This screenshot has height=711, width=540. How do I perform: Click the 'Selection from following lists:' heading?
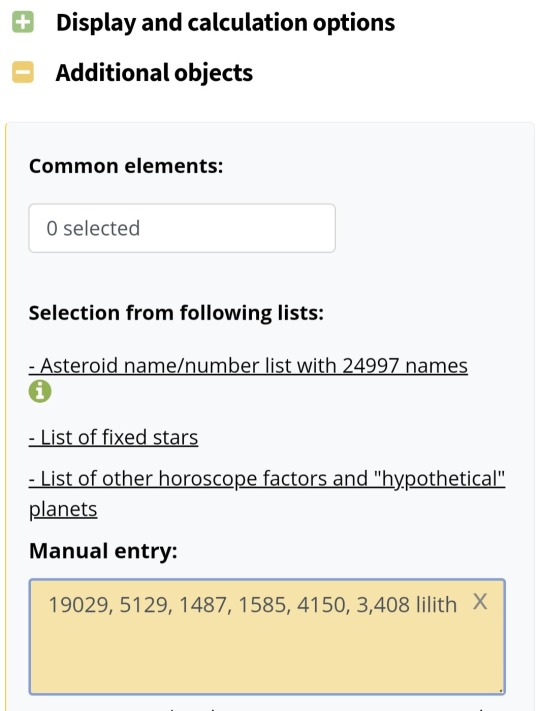(176, 313)
